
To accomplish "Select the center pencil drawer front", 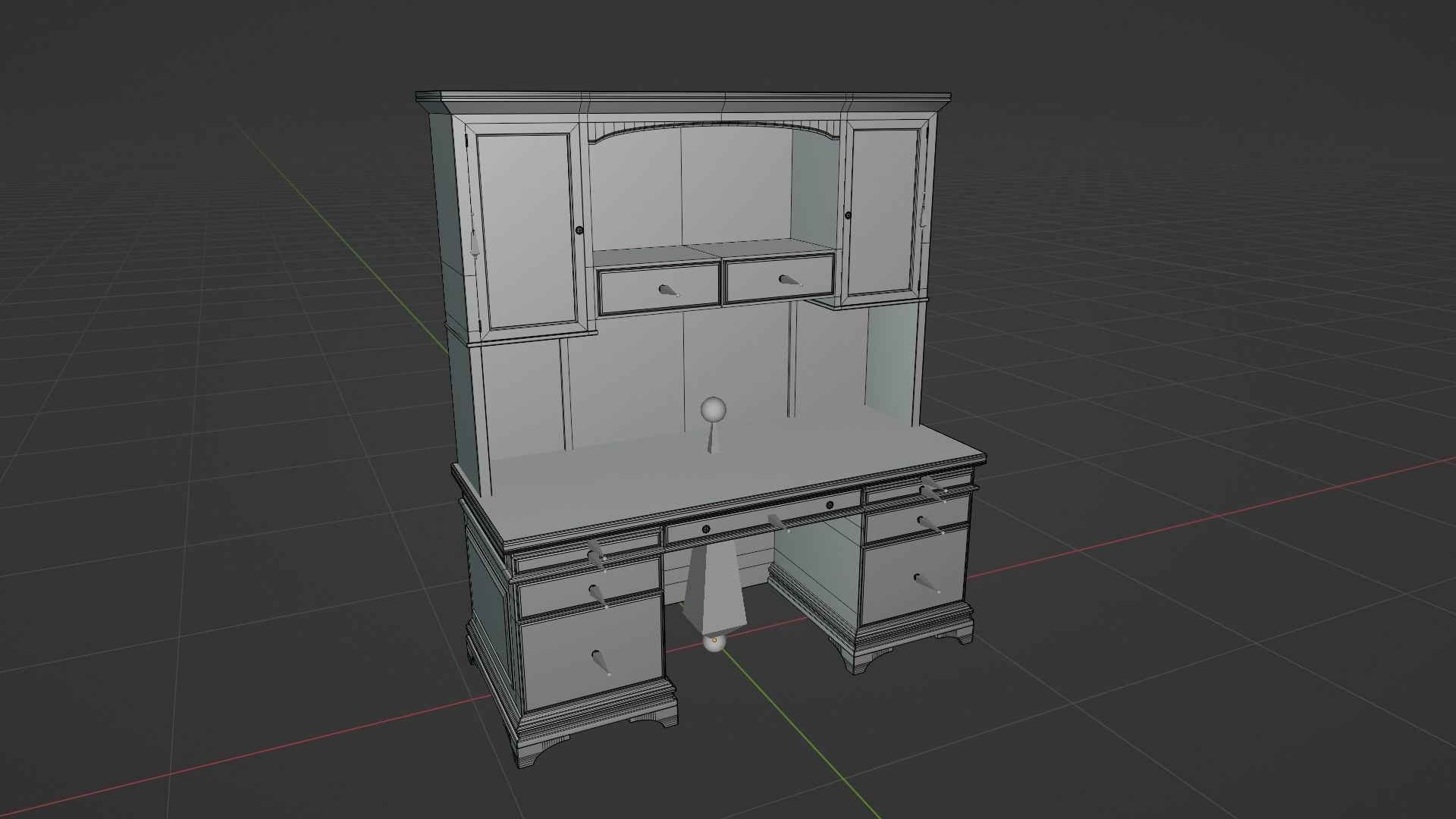I will (764, 518).
